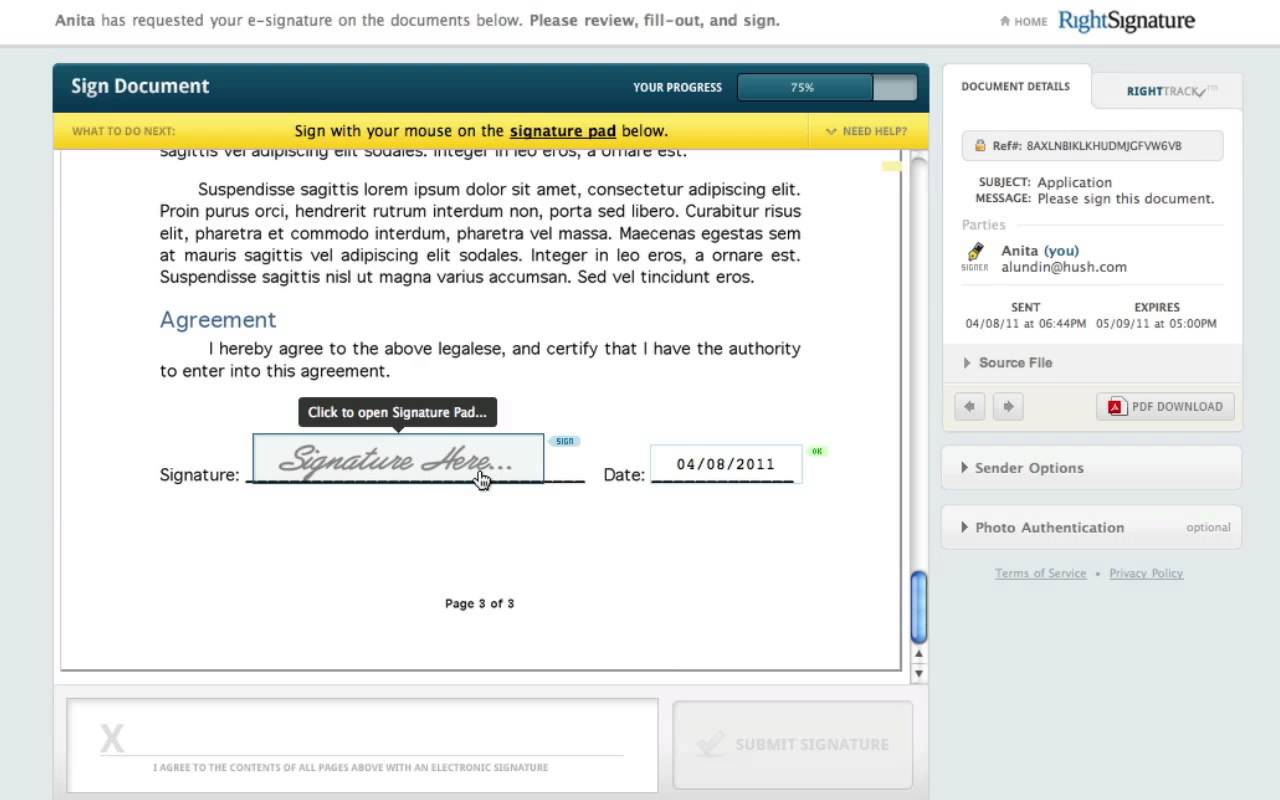
Task: Click the green checkmark submit icon
Action: [712, 744]
